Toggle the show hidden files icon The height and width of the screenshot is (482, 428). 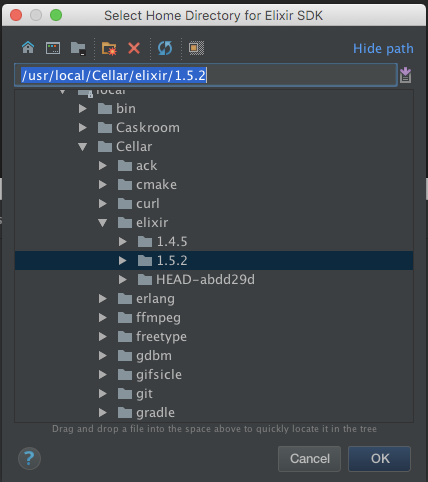(x=197, y=48)
